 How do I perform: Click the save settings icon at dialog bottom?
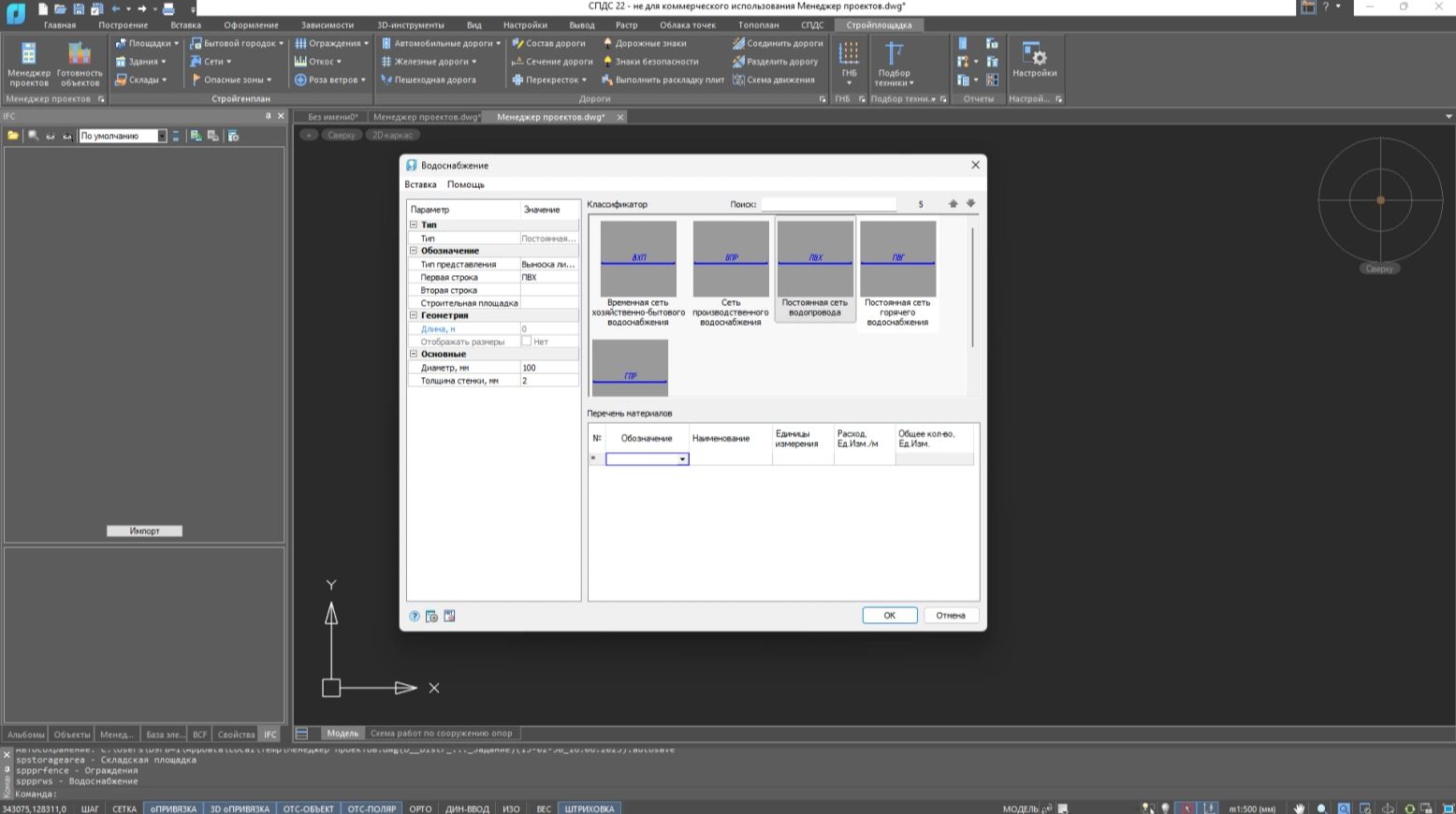pyautogui.click(x=449, y=616)
